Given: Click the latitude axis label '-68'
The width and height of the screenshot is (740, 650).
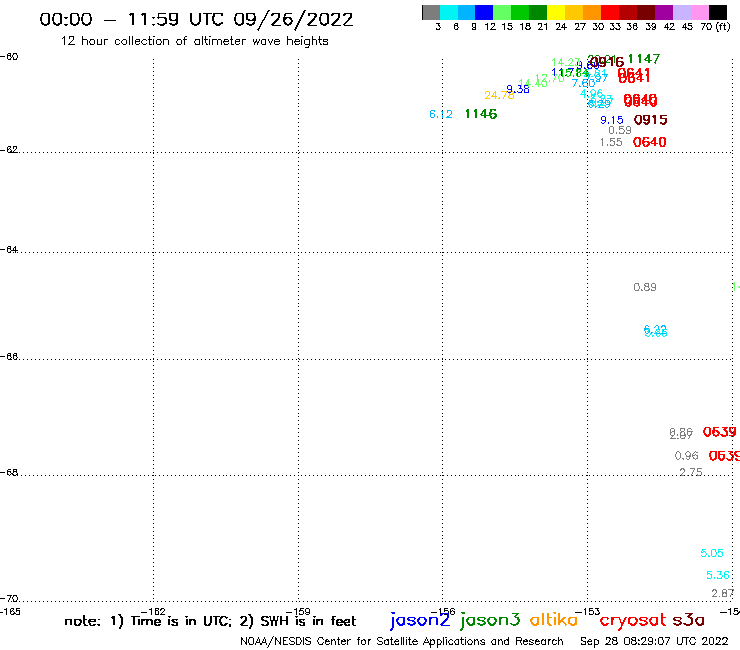Looking at the screenshot, I should click(x=9, y=473).
